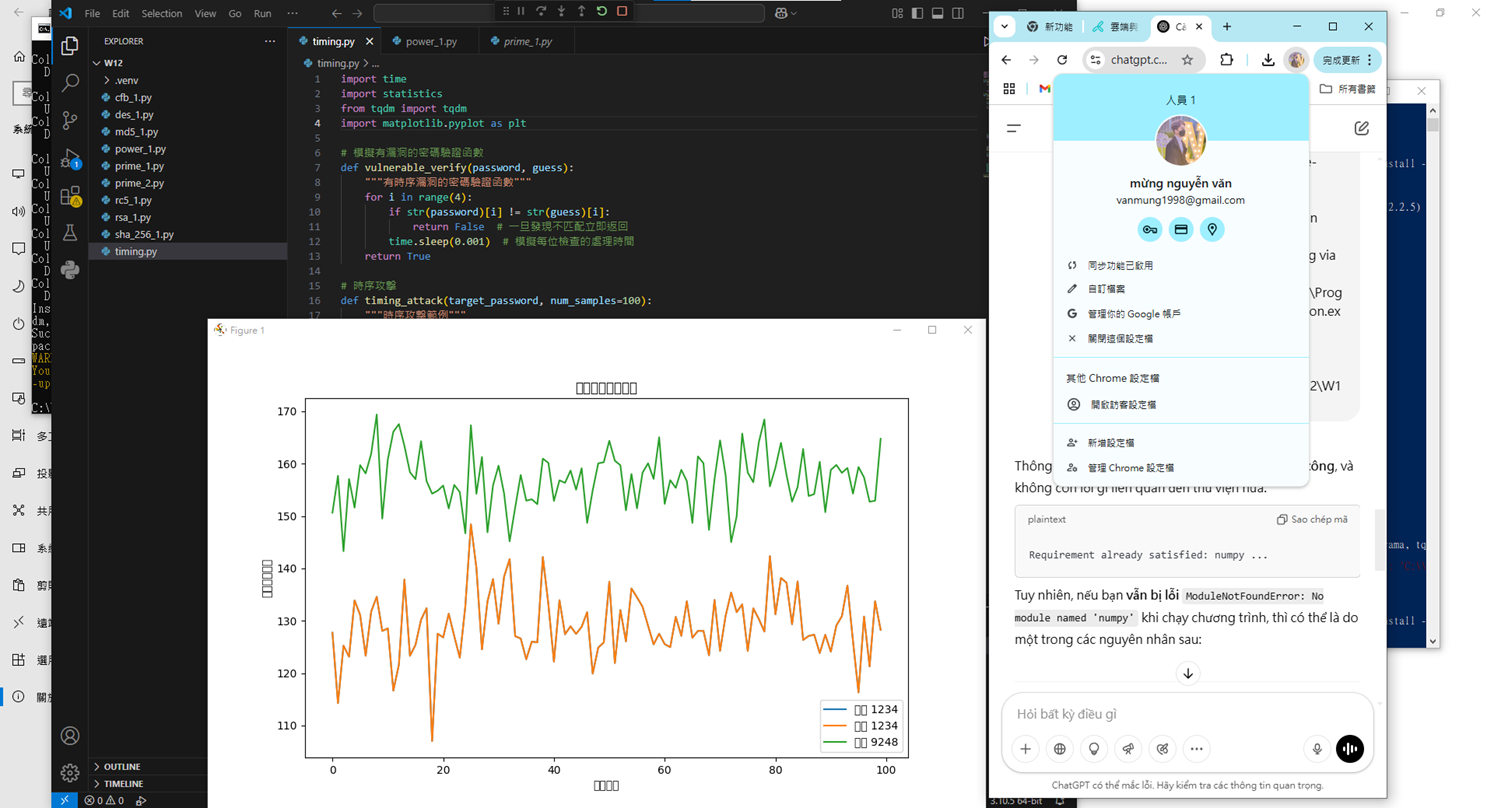1494x808 pixels.
Task: Toggle the VS Code bottom panel layout
Action: pyautogui.click(x=938, y=14)
